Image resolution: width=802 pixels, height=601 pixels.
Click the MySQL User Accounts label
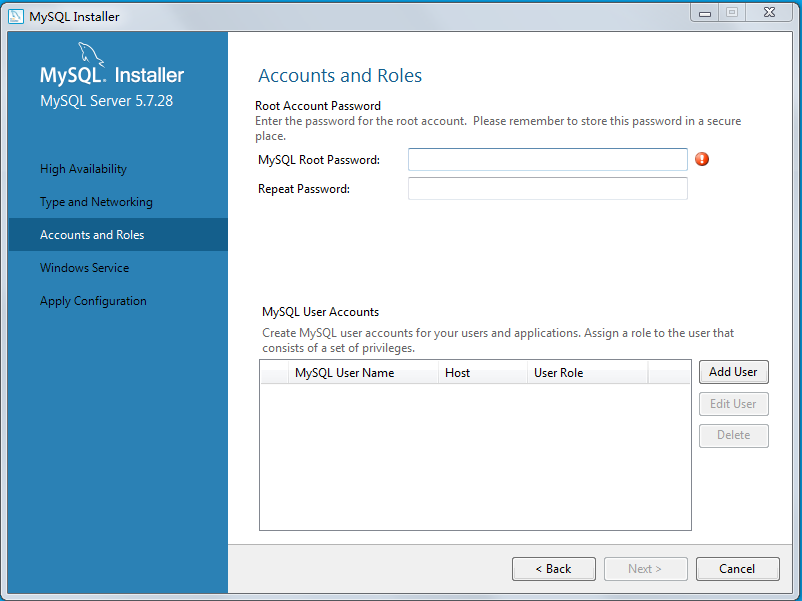tap(321, 312)
